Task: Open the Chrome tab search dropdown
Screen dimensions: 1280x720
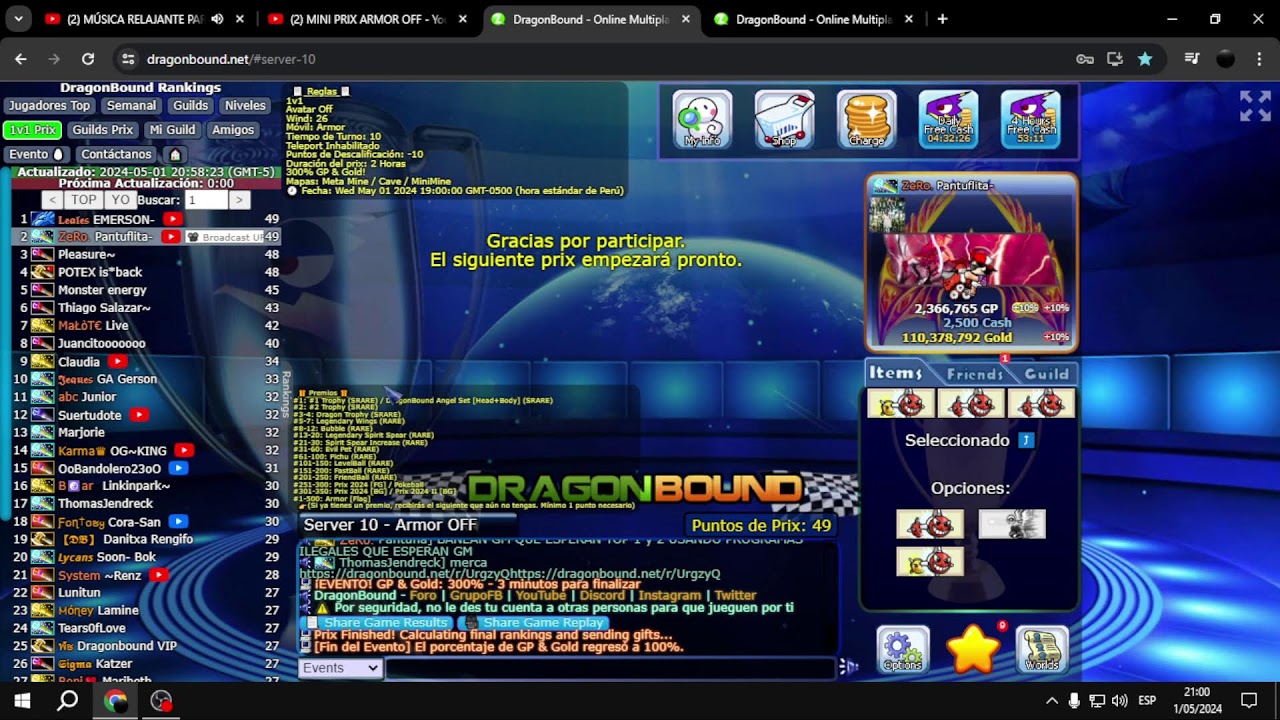Action: tap(18, 19)
